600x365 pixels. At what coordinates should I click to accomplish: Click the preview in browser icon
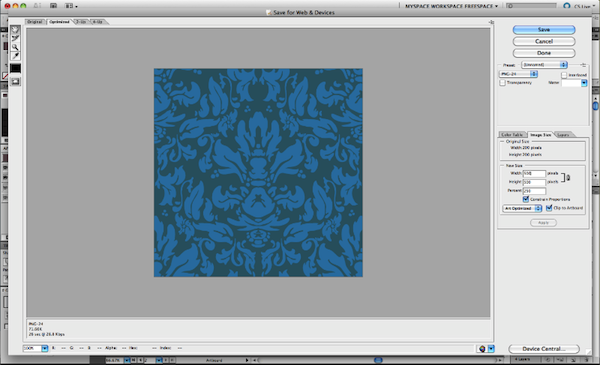click(x=482, y=349)
